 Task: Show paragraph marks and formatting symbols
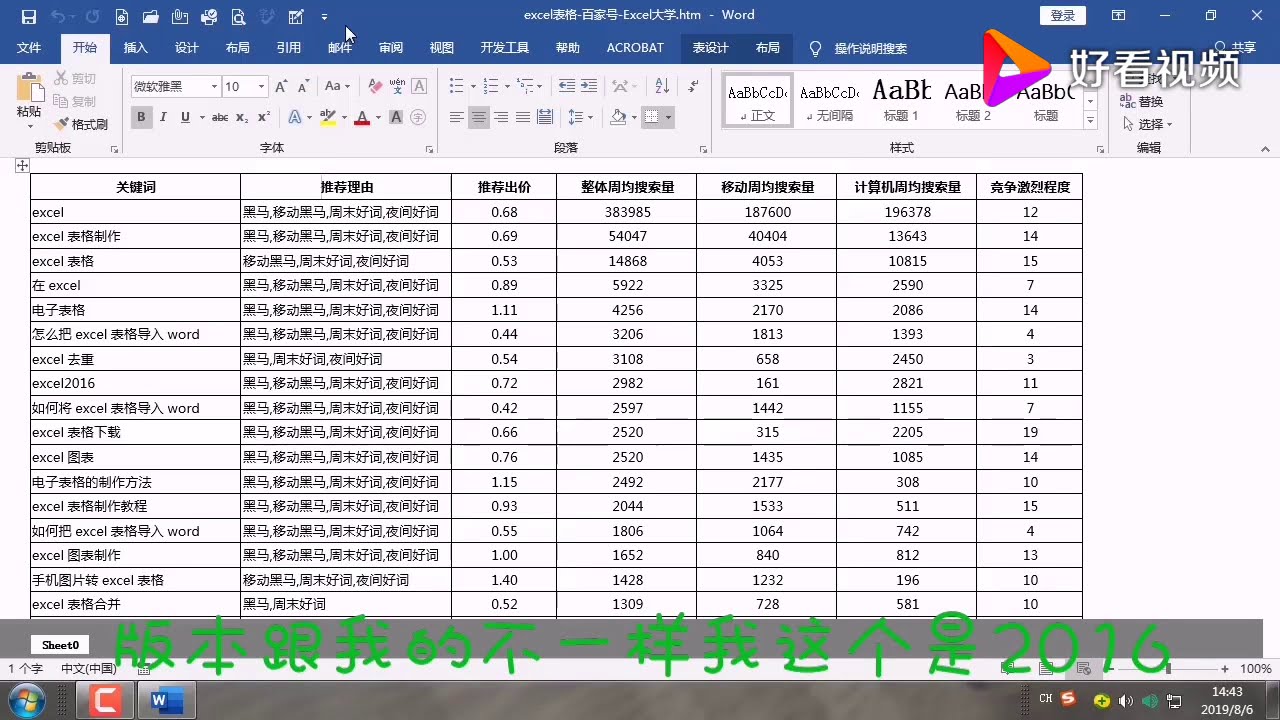(693, 87)
